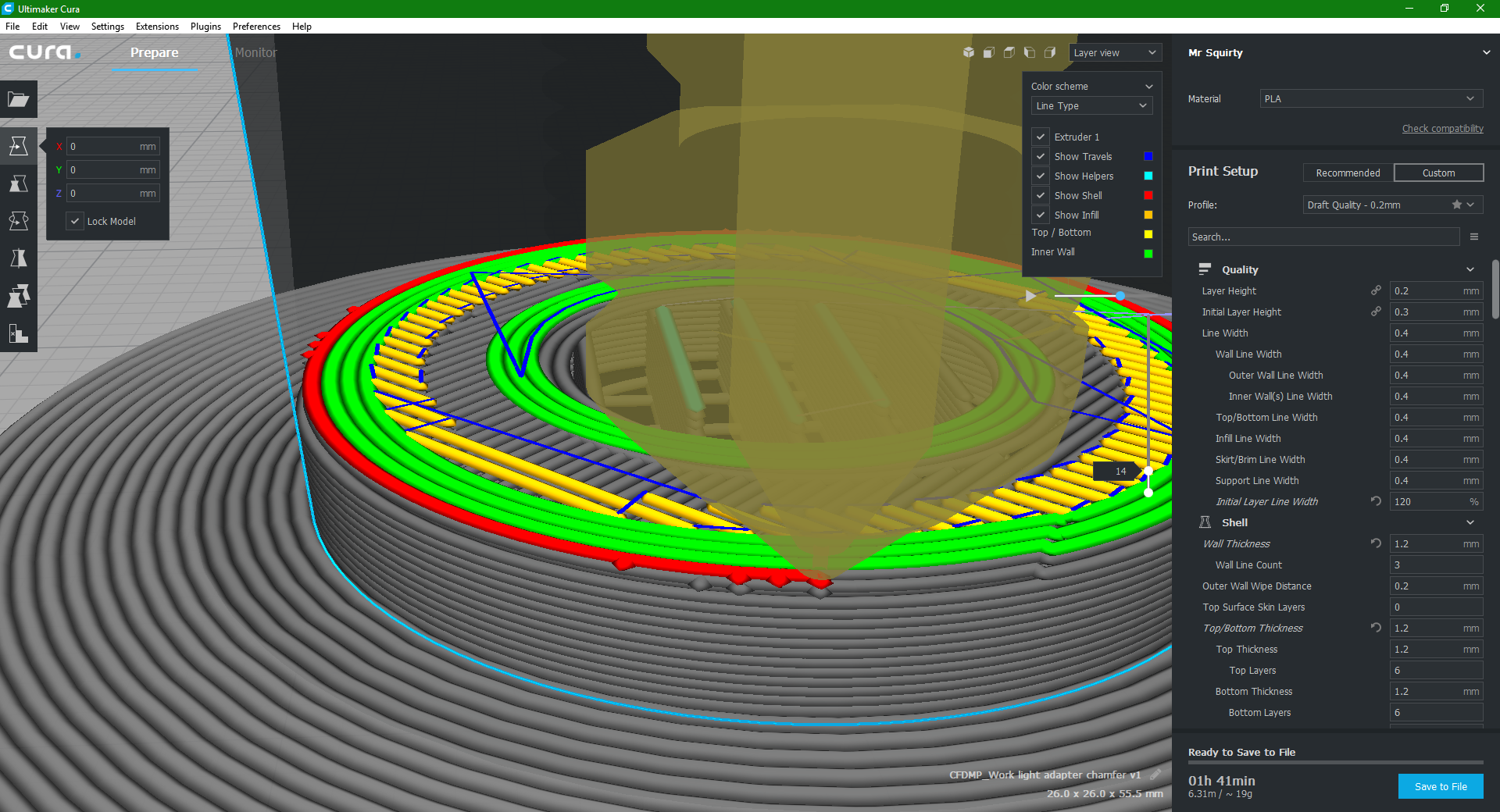
Task: Switch to the Monitor tab
Action: click(x=255, y=52)
